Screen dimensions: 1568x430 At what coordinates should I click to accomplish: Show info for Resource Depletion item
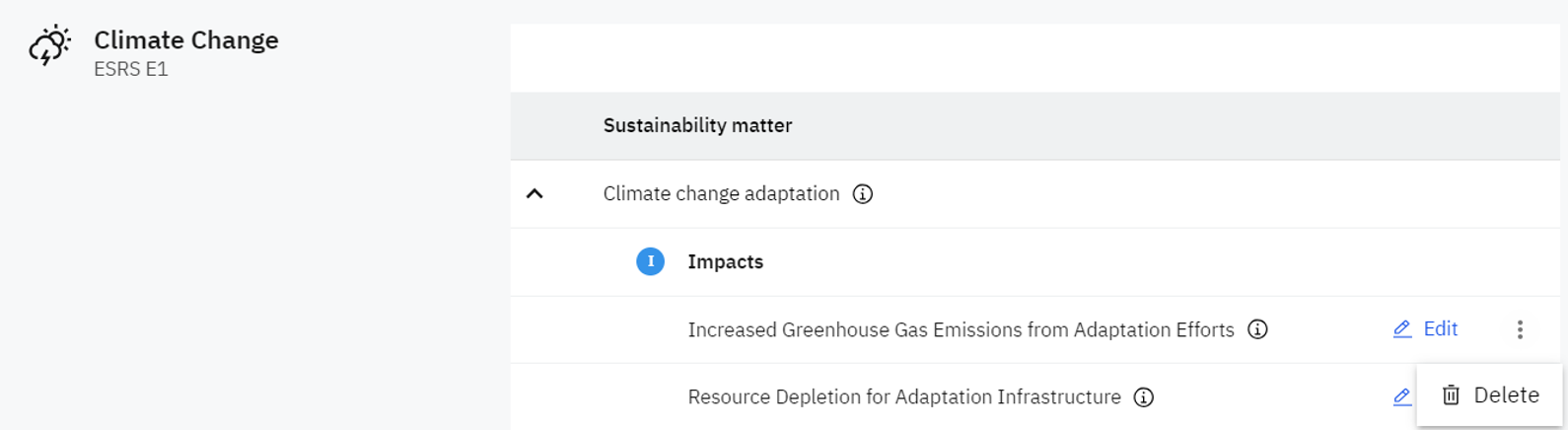[x=1144, y=397]
